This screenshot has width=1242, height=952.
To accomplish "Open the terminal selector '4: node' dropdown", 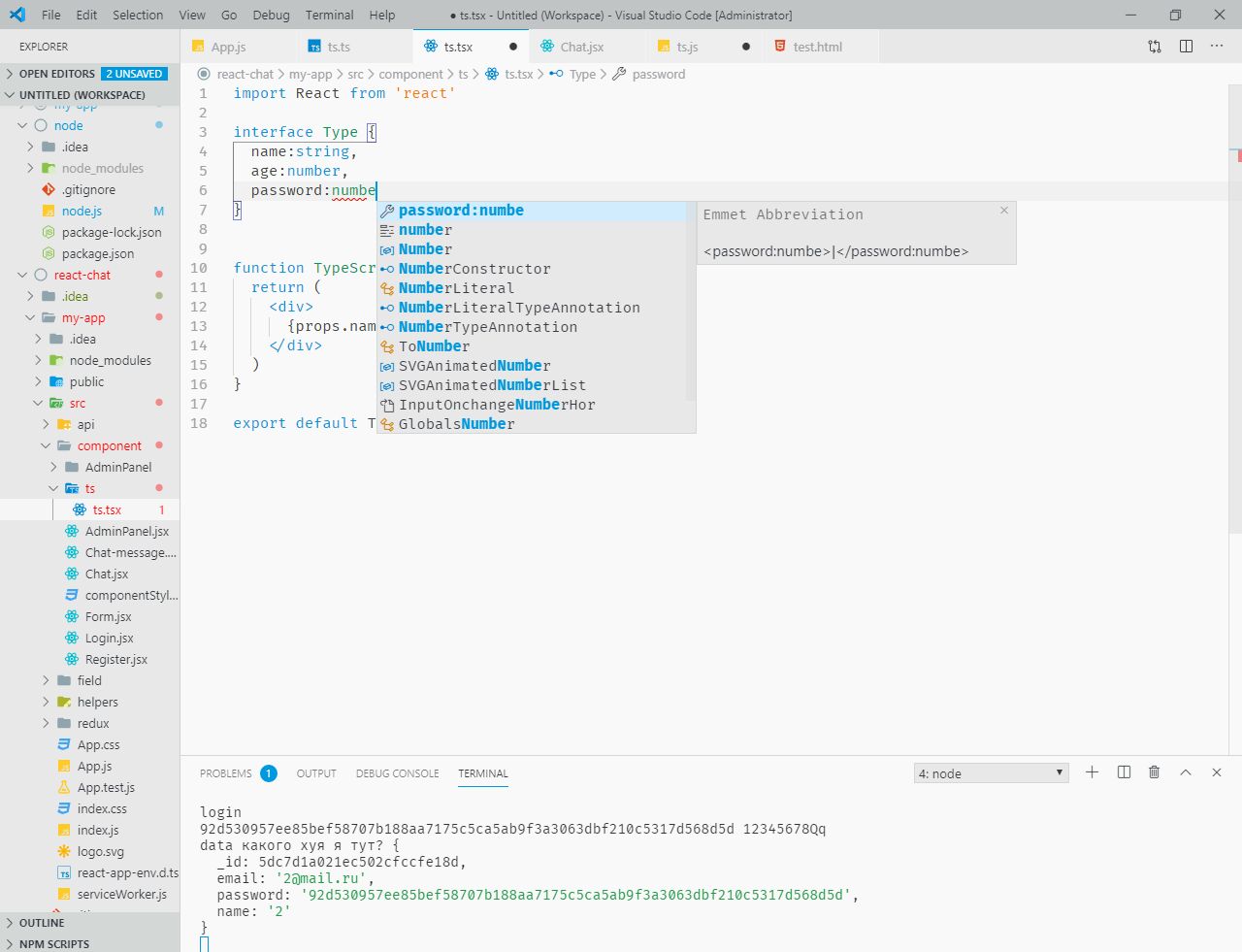I will 991,773.
